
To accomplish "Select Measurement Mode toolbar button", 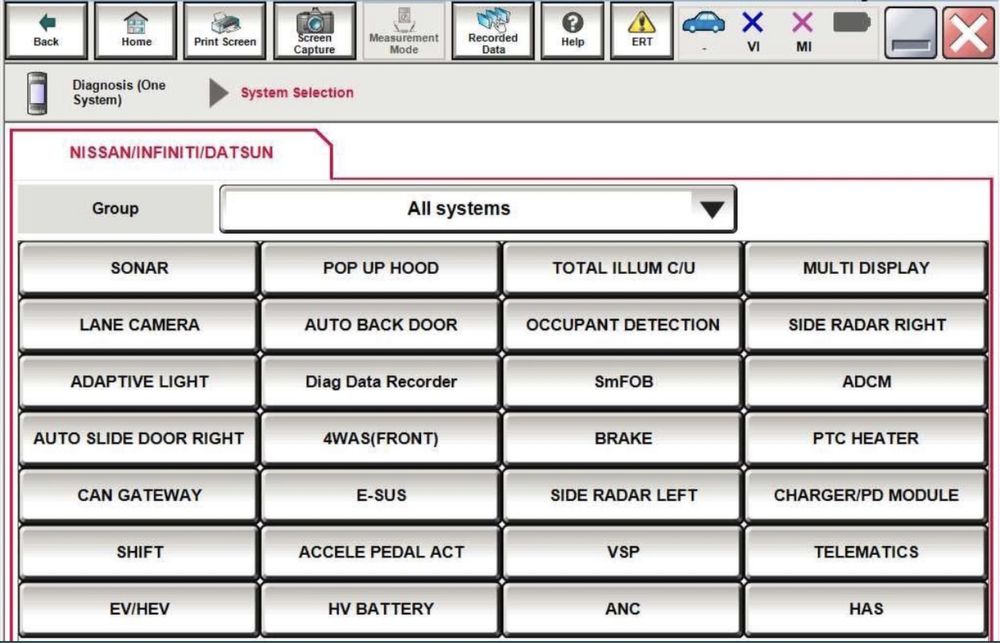I will coord(404,31).
